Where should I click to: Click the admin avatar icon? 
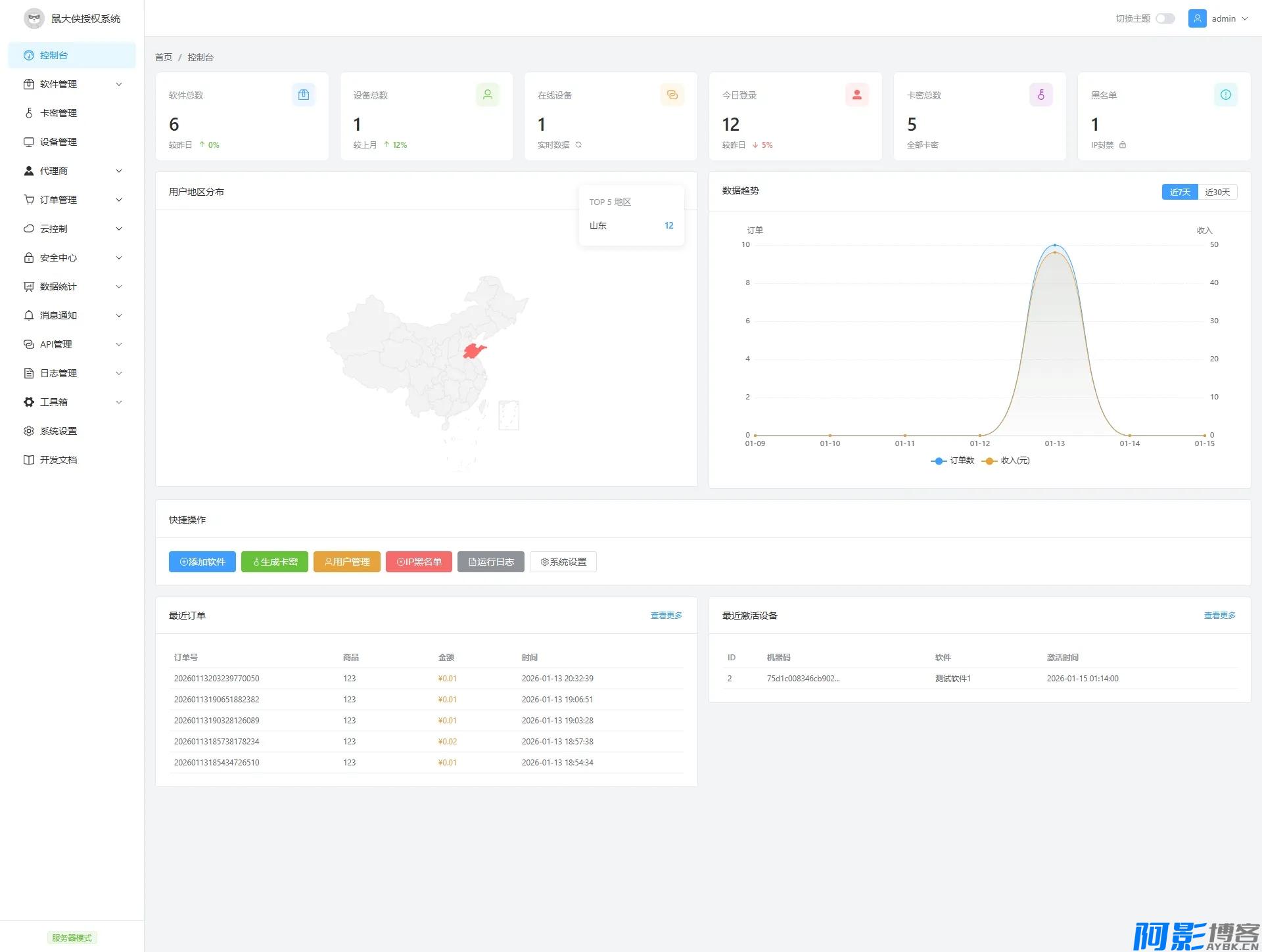click(x=1197, y=18)
